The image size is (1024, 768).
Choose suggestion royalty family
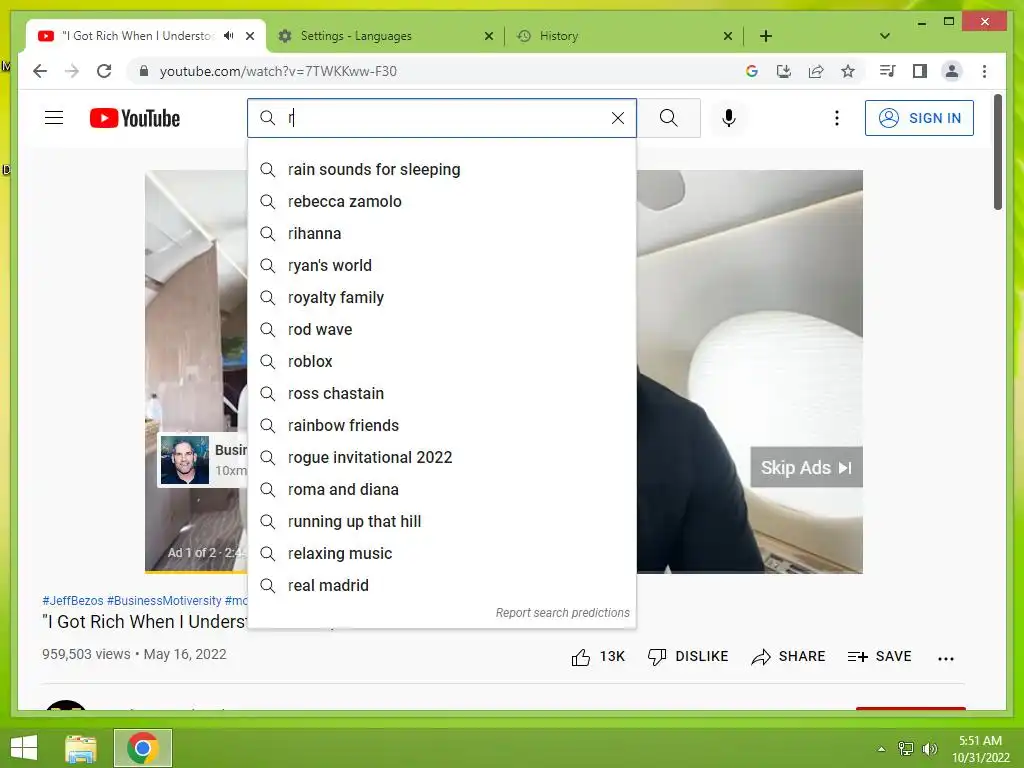pos(442,298)
